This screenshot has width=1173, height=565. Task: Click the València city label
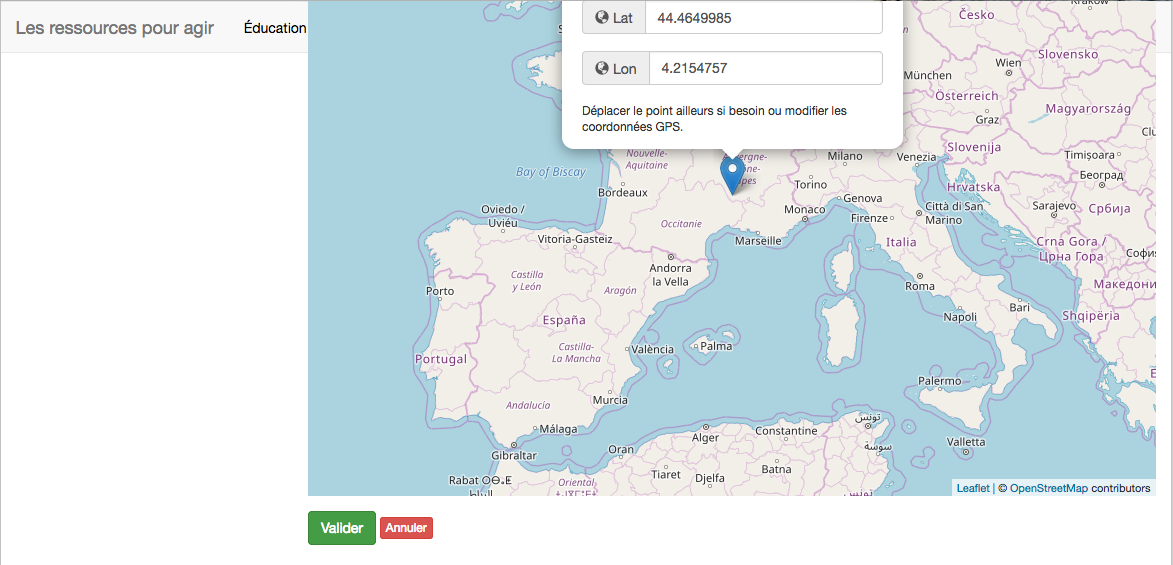coord(653,349)
